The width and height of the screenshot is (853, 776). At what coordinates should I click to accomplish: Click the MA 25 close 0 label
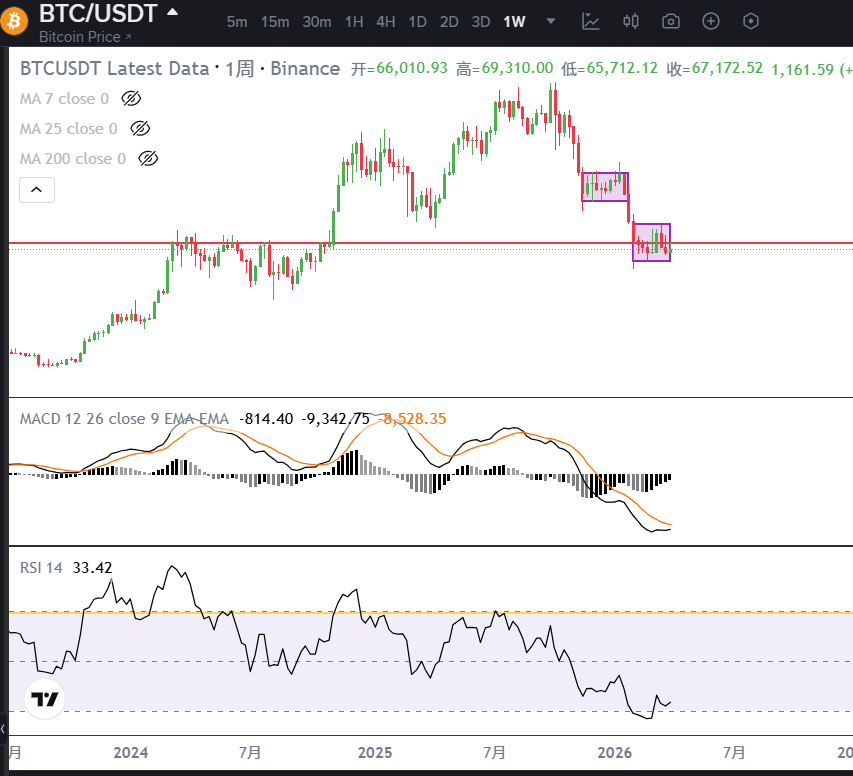(69, 128)
